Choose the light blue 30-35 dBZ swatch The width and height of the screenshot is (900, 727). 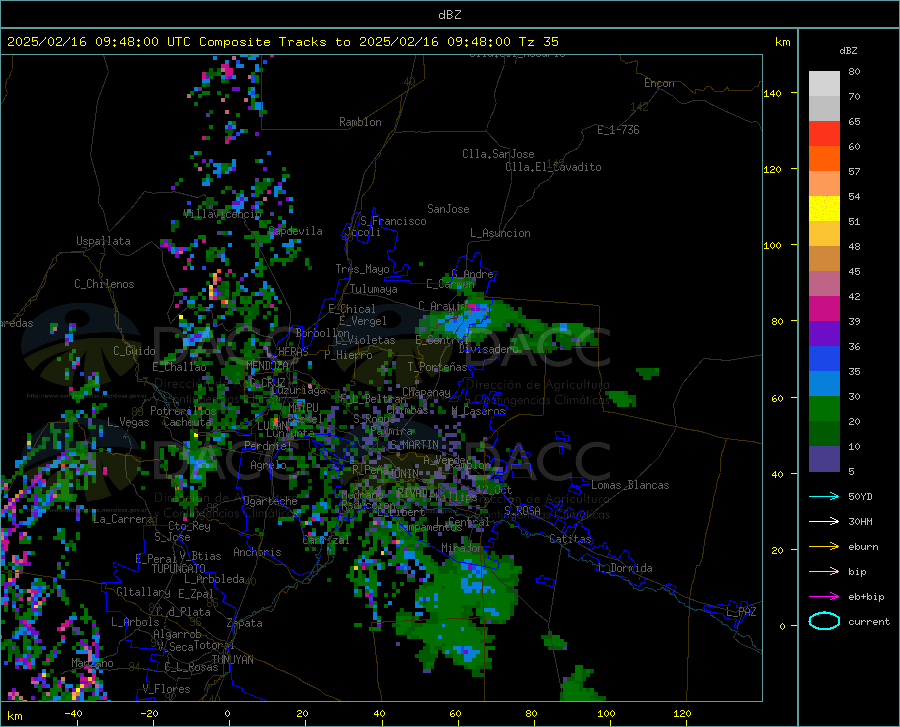824,384
